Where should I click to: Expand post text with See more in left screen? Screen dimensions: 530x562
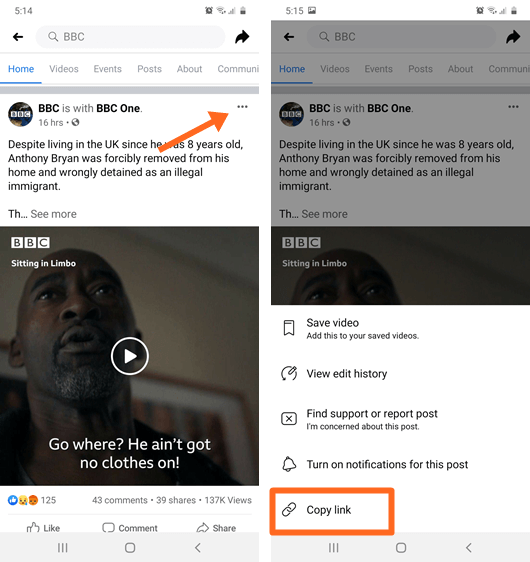point(53,214)
